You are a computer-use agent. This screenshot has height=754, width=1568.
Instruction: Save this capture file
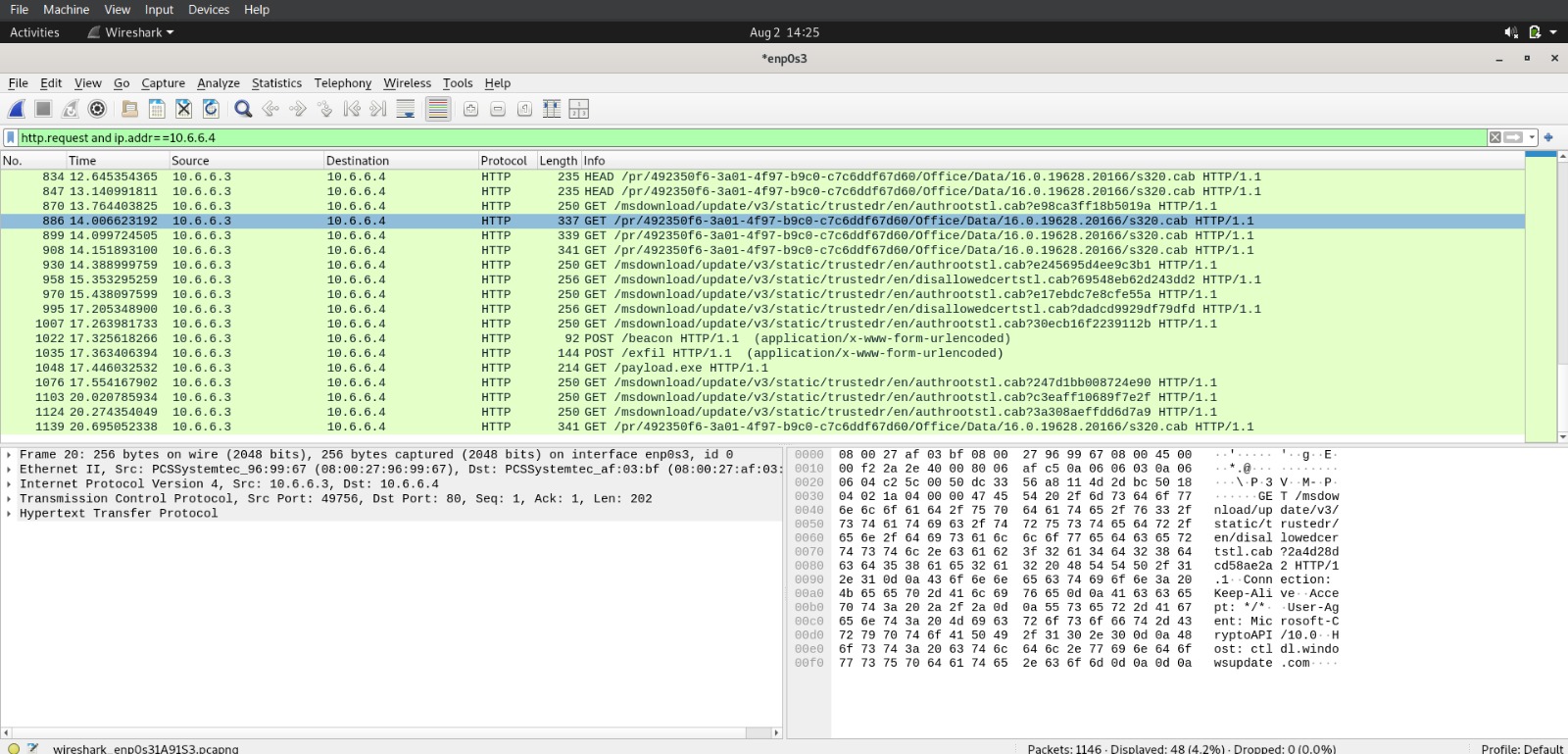point(157,109)
